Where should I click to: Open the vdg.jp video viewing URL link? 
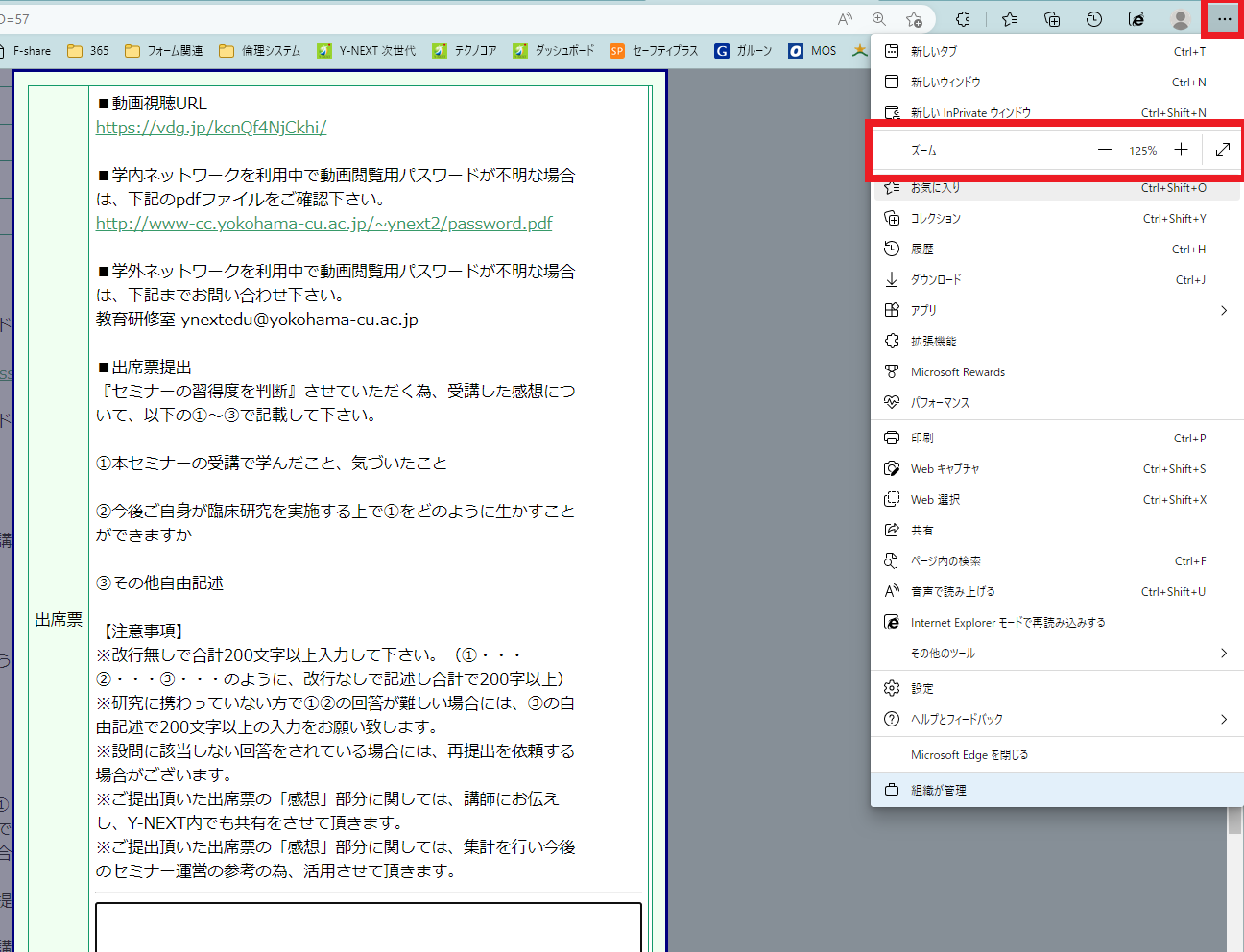[211, 128]
